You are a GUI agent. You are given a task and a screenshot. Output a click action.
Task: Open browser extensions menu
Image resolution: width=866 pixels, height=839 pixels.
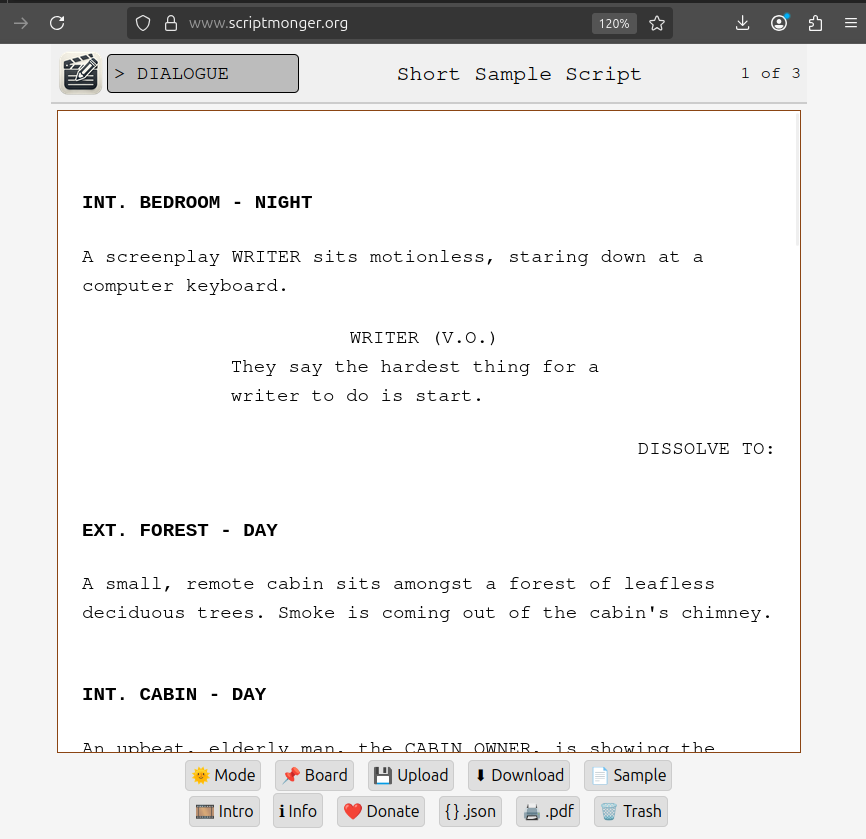pyautogui.click(x=816, y=23)
